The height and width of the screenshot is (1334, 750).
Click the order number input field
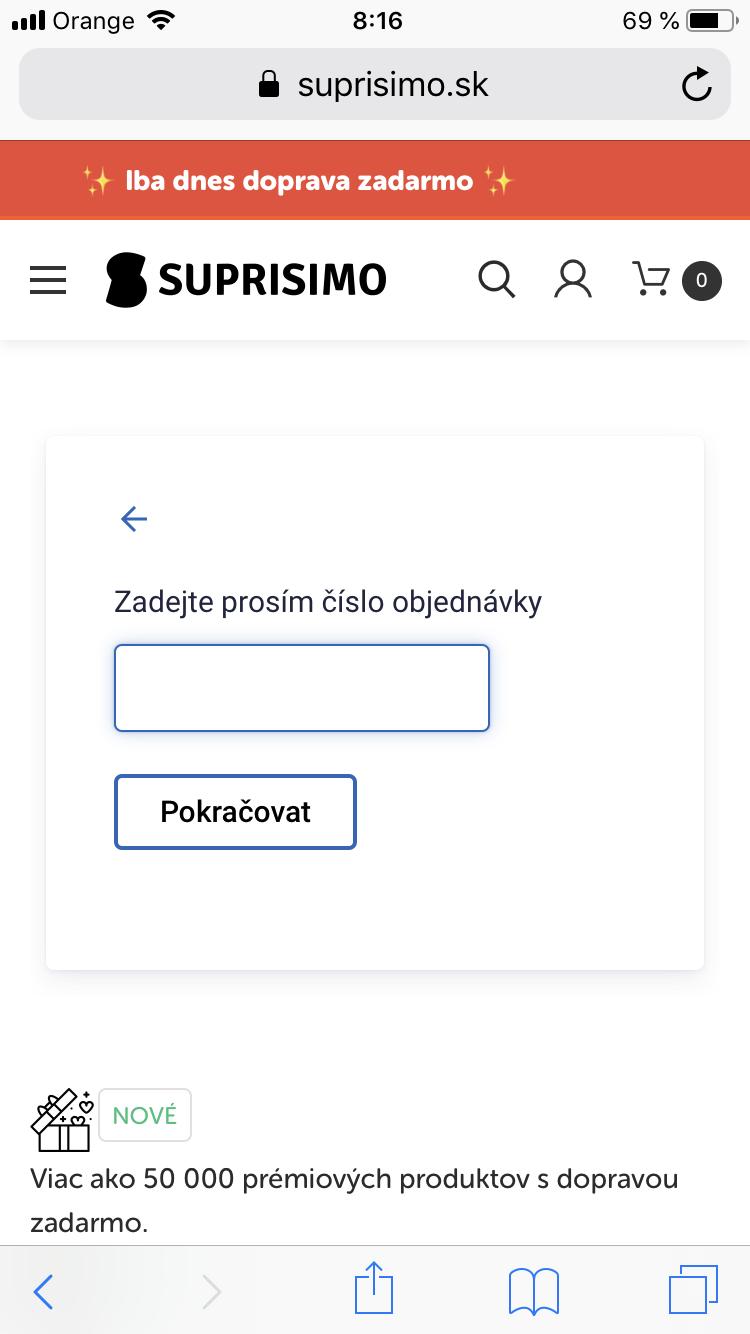[x=302, y=688]
